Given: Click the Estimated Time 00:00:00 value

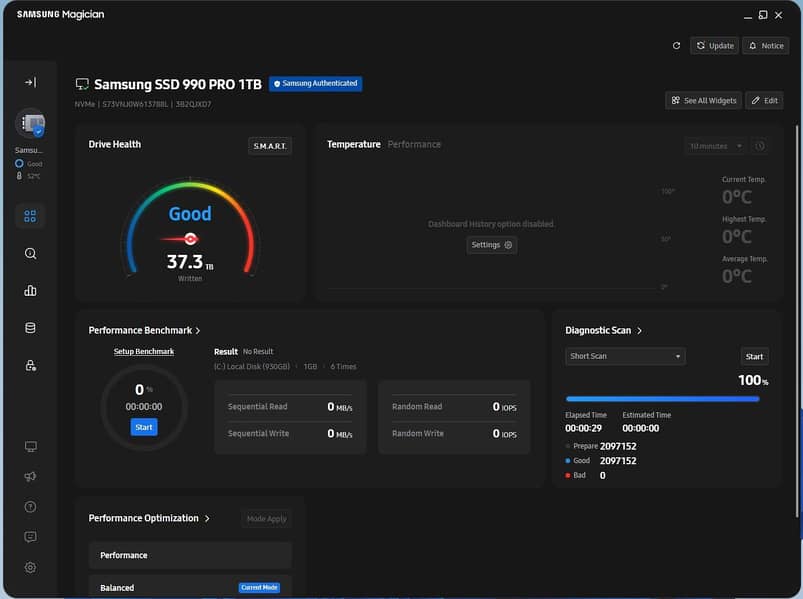Looking at the screenshot, I should (x=641, y=428).
